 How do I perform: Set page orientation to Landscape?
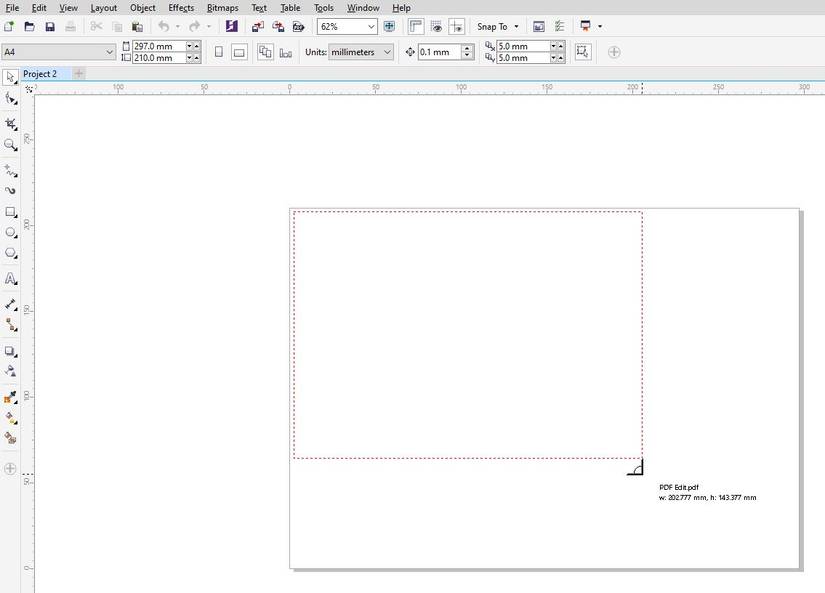point(239,52)
